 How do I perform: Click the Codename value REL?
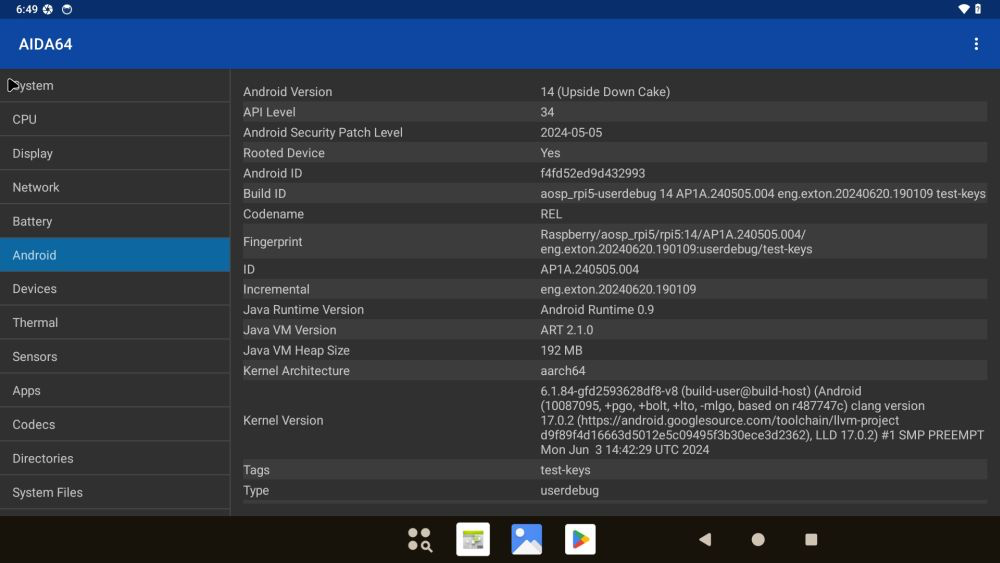551,214
